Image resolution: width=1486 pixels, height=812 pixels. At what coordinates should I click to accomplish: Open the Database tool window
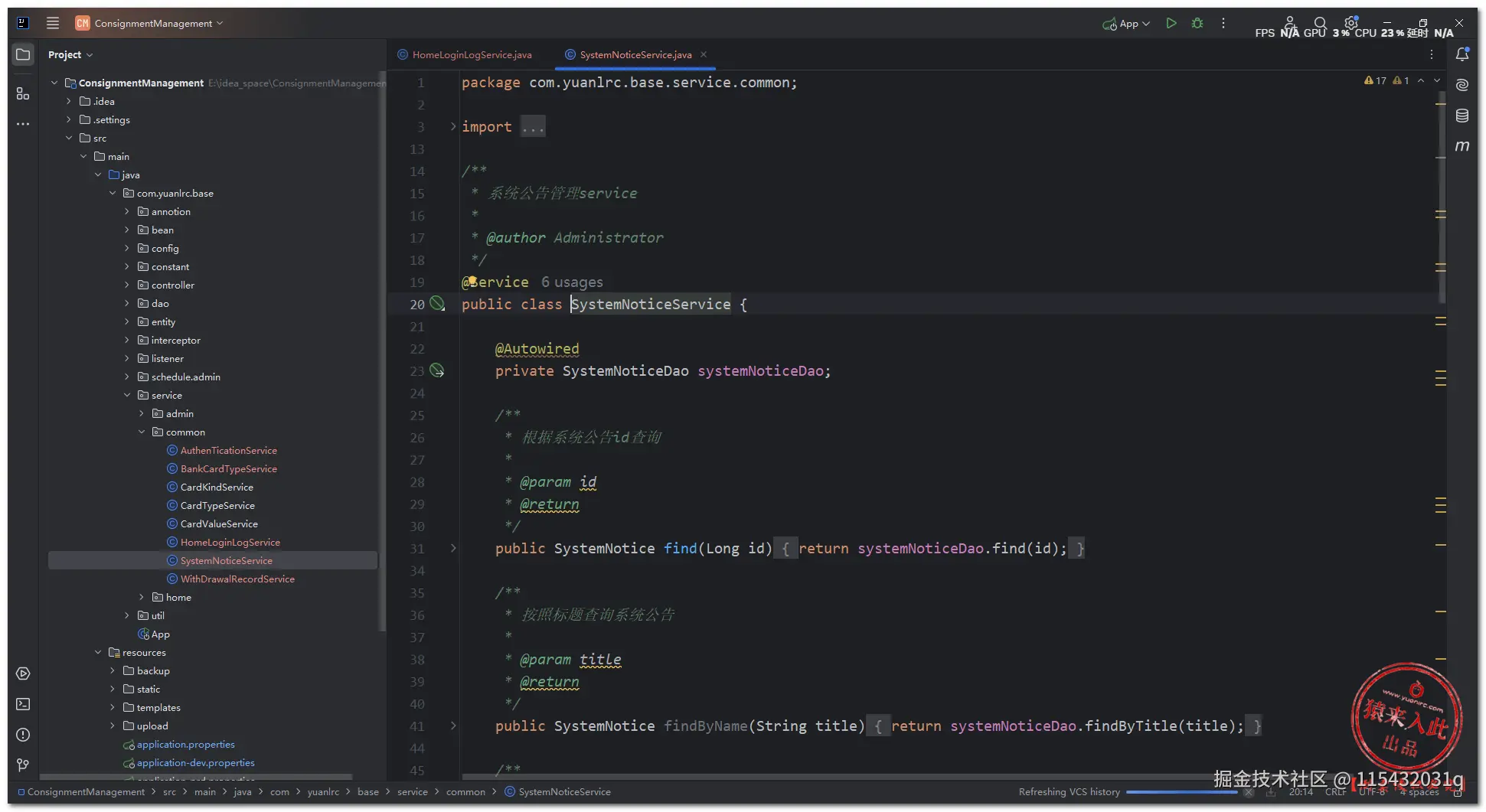[1462, 116]
